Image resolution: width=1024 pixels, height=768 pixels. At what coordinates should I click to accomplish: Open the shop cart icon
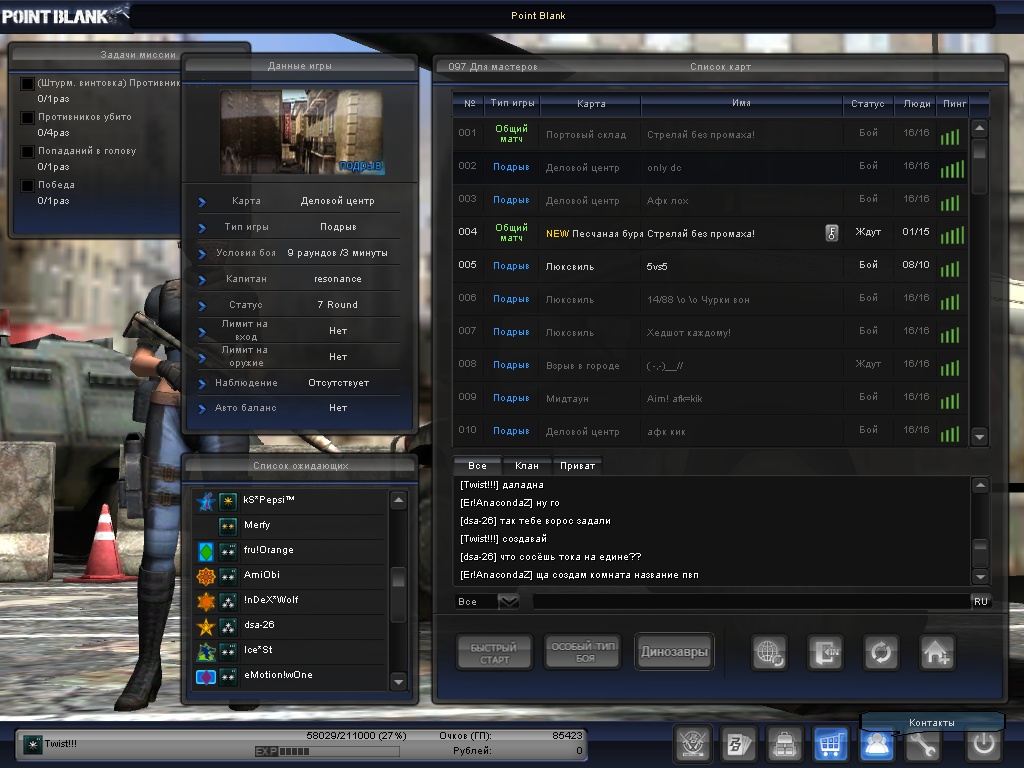pos(831,745)
